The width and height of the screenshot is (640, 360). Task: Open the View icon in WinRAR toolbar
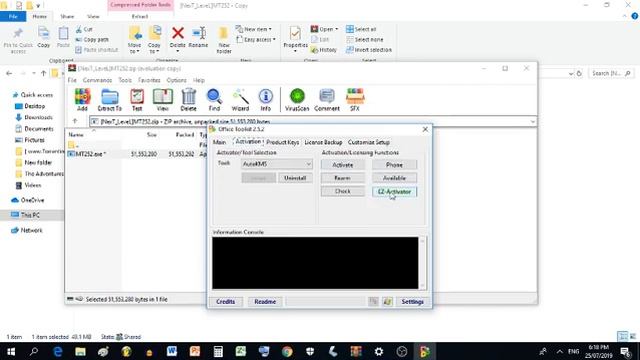coord(162,100)
